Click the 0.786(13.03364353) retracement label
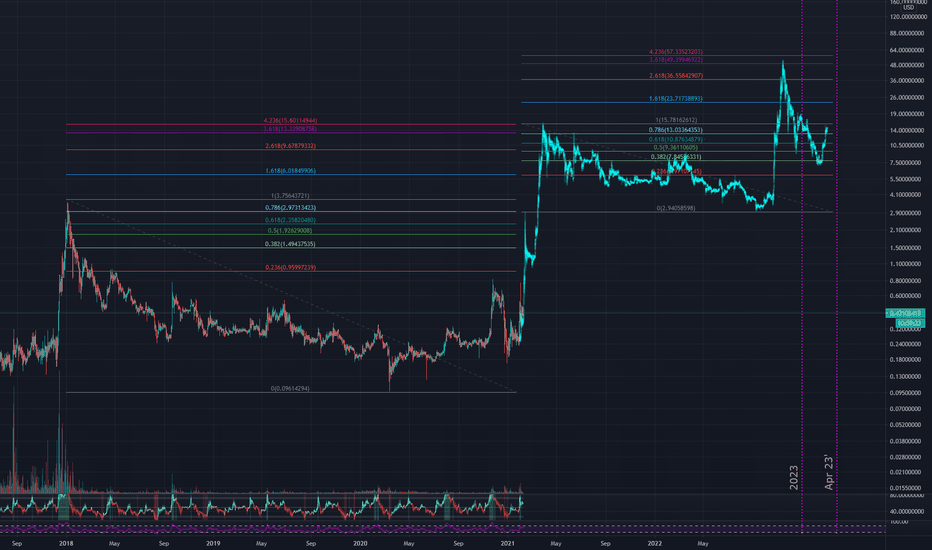932x550 pixels. coord(676,130)
